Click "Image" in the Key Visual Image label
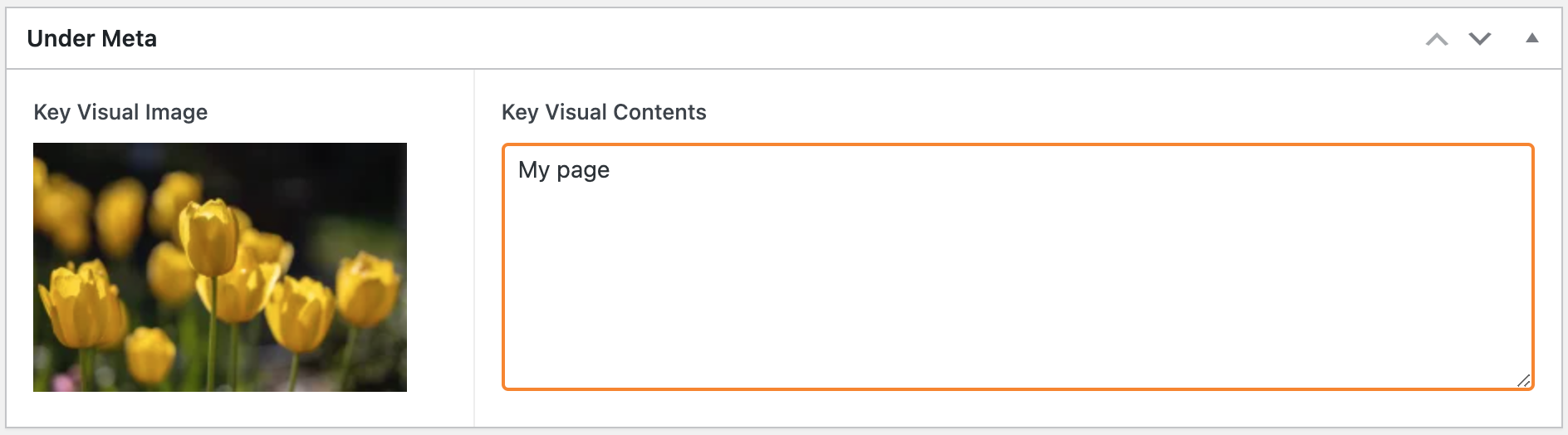The height and width of the screenshot is (435, 1568). (x=176, y=112)
